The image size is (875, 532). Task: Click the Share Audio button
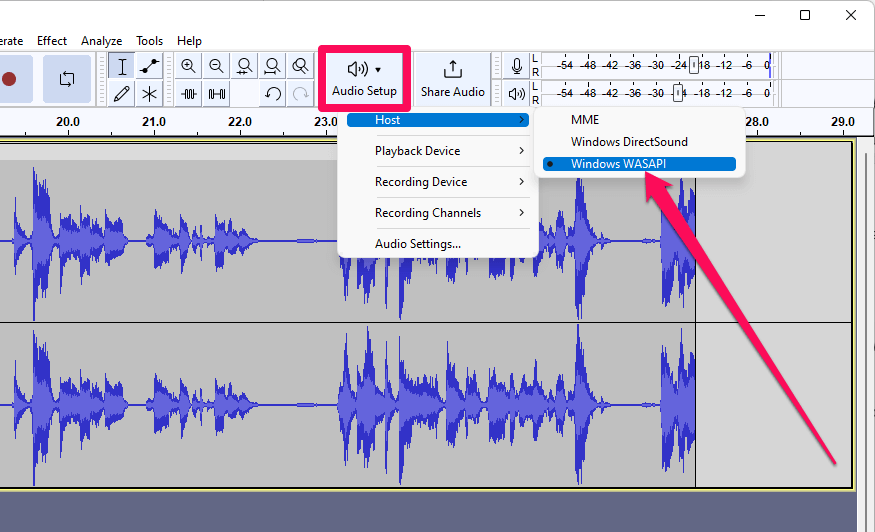click(453, 79)
